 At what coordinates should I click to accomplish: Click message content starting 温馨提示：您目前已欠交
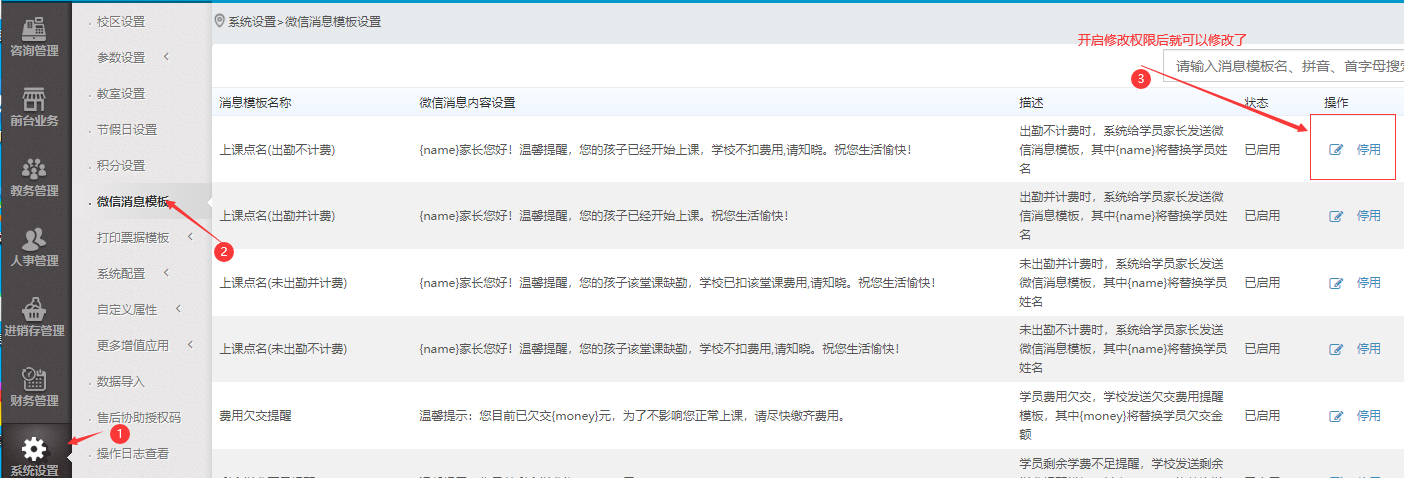pyautogui.click(x=632, y=416)
